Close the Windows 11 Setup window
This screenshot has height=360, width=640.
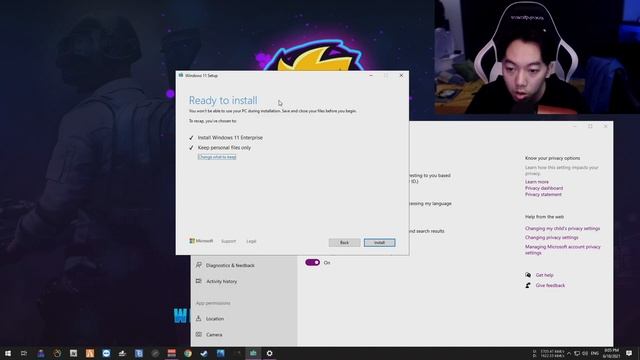pos(401,76)
